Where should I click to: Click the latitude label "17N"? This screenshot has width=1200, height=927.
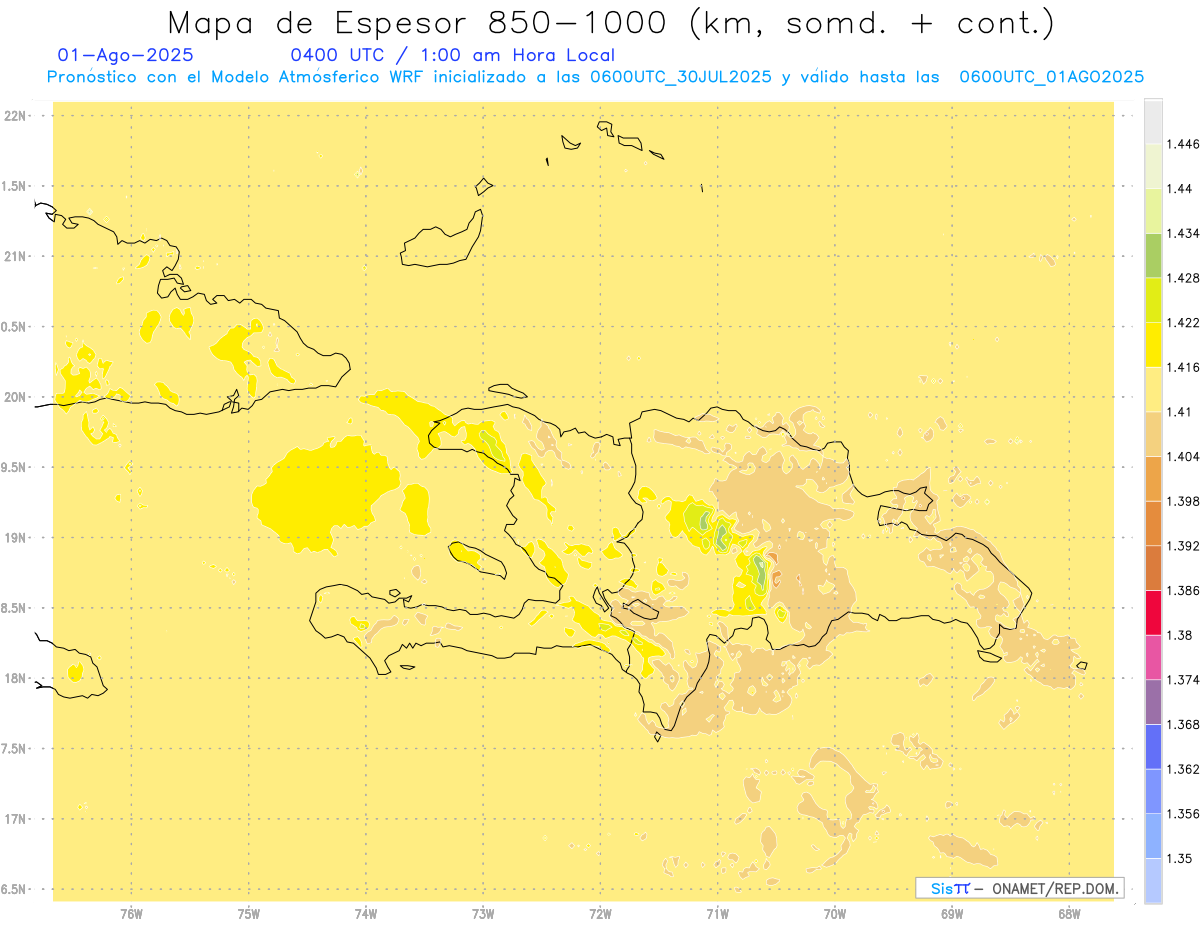point(16,819)
